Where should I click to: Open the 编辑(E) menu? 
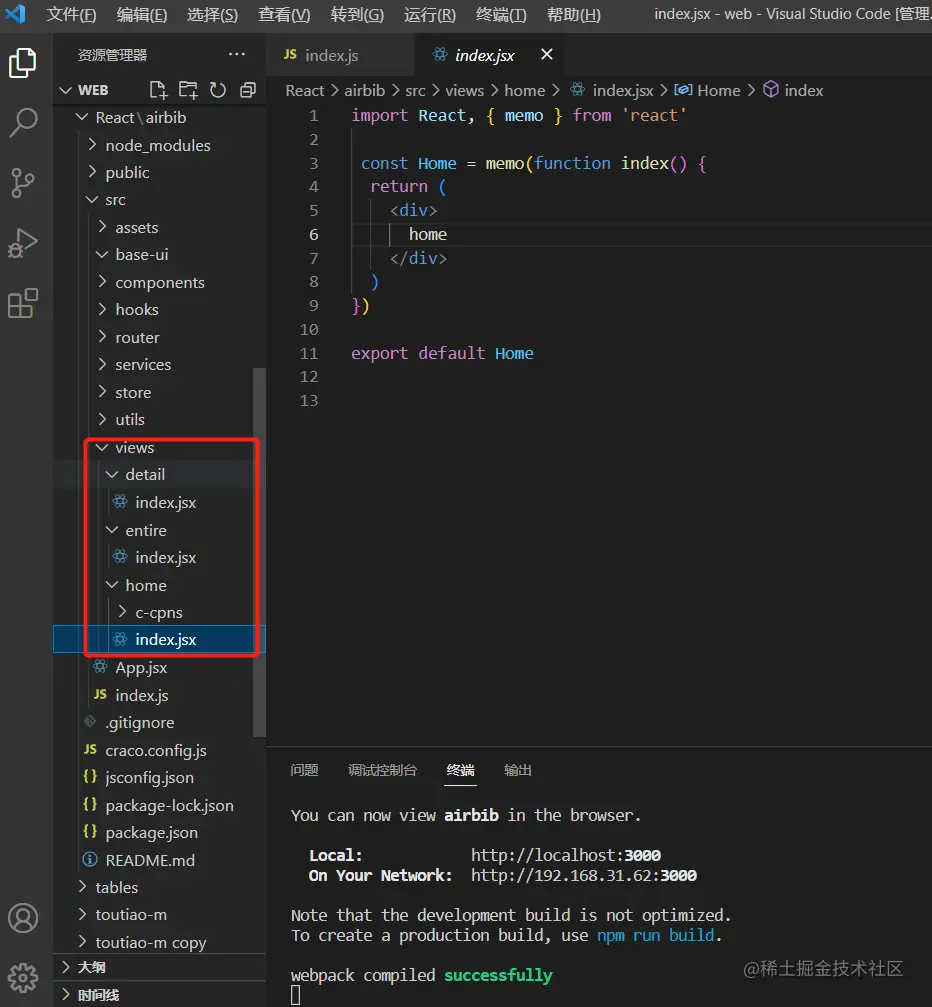coord(142,14)
